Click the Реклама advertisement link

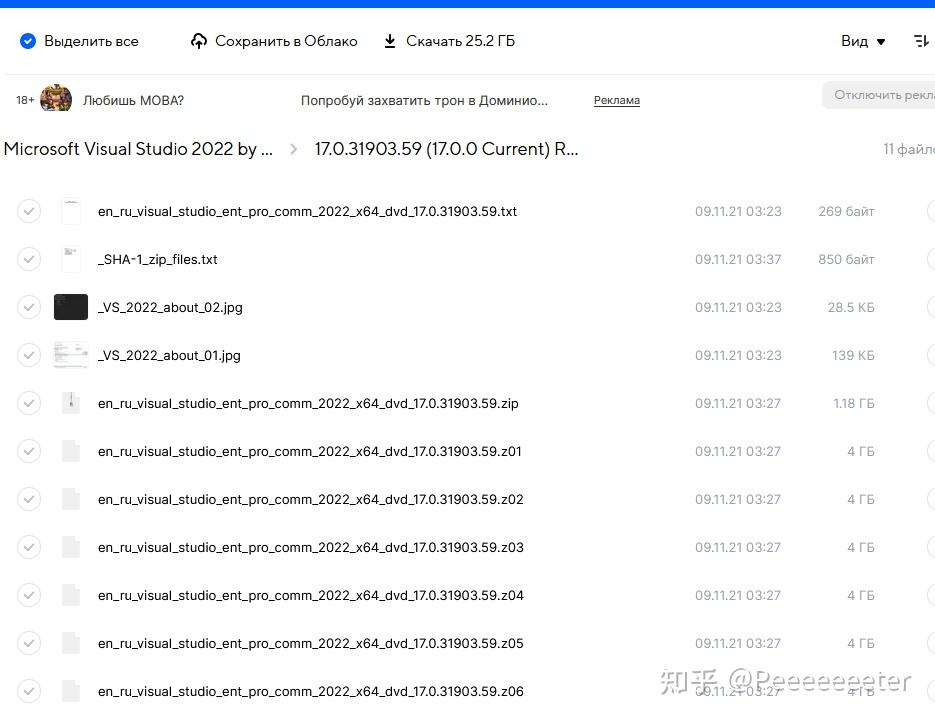click(x=616, y=100)
